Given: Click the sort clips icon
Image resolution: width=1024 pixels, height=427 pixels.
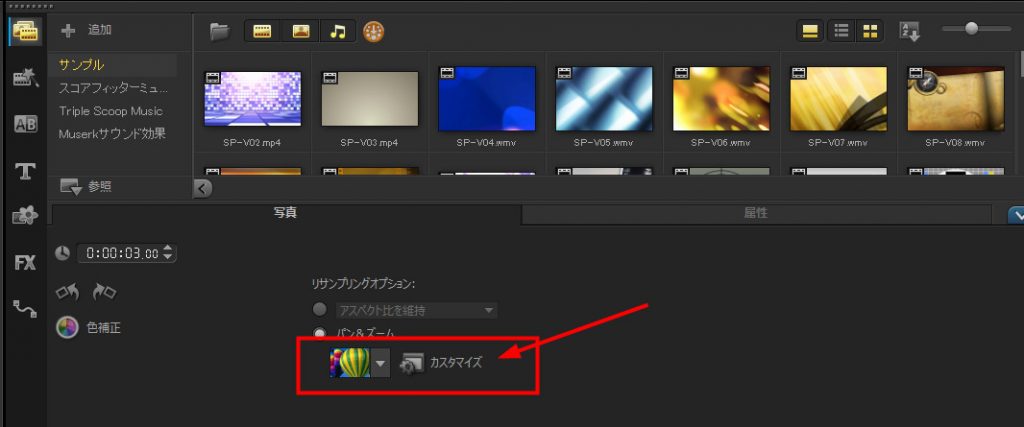Looking at the screenshot, I should 909,31.
